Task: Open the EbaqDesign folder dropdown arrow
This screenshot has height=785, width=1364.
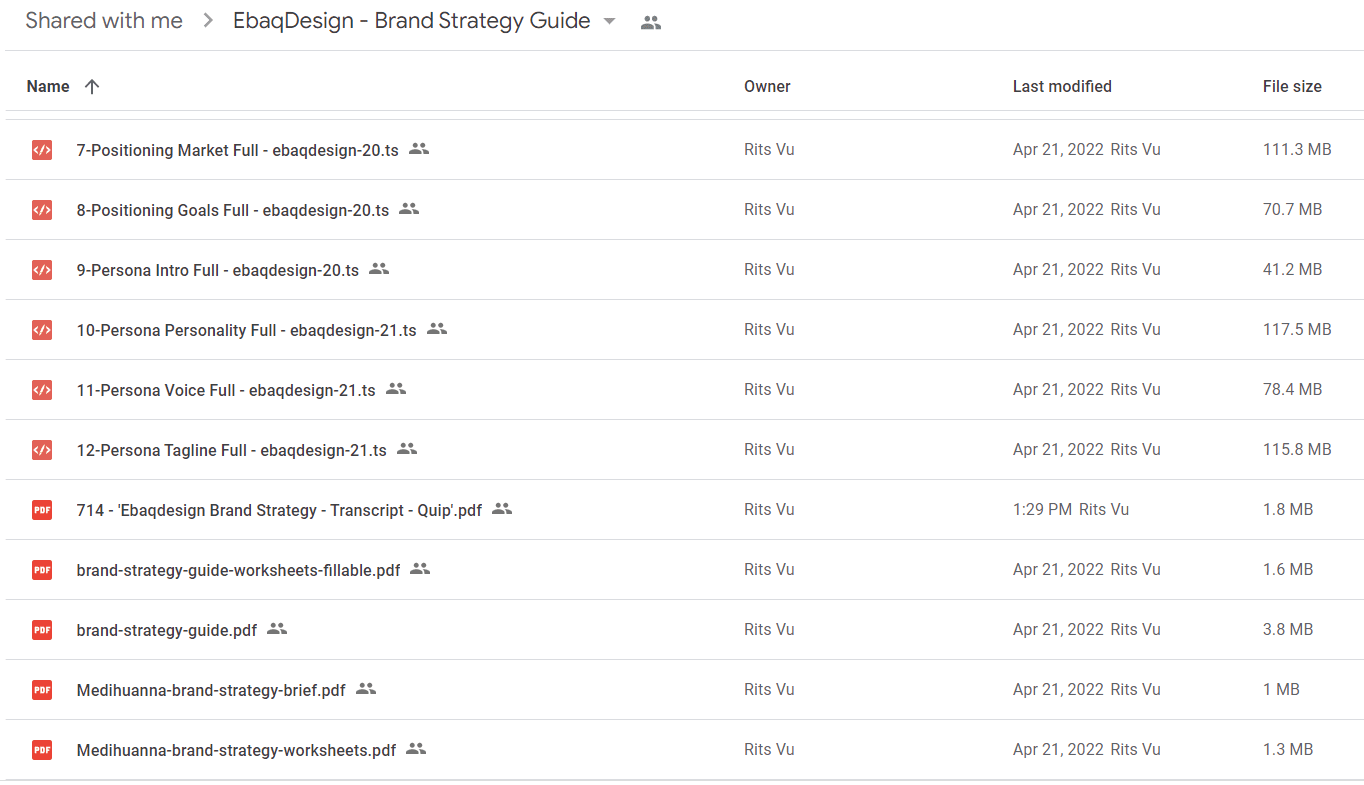Action: coord(609,21)
